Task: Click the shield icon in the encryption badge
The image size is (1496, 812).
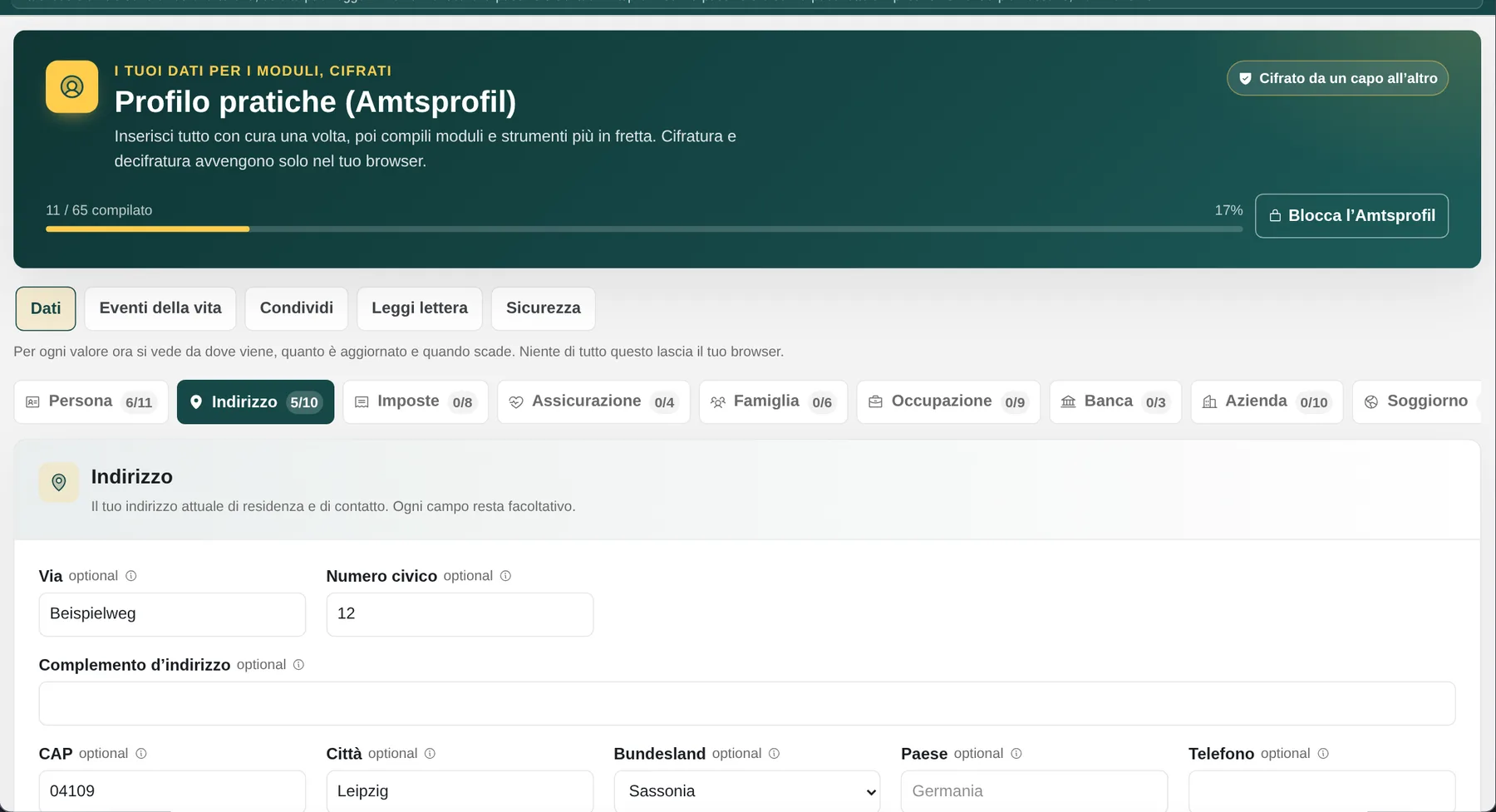Action: pos(1245,78)
